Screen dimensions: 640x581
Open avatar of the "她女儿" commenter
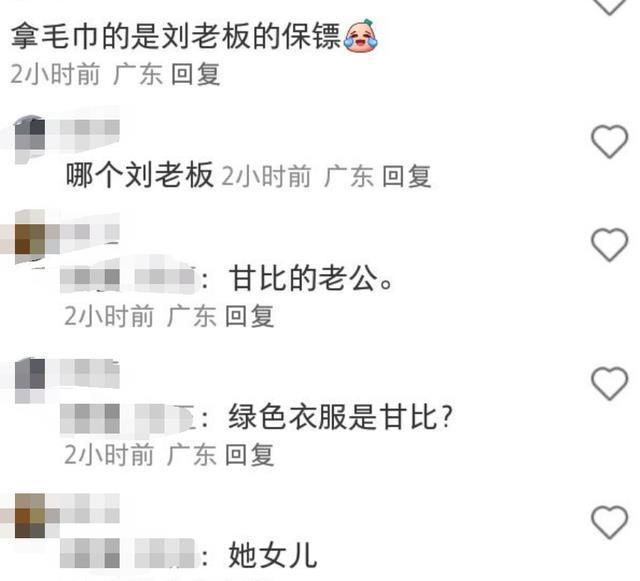click(x=29, y=515)
